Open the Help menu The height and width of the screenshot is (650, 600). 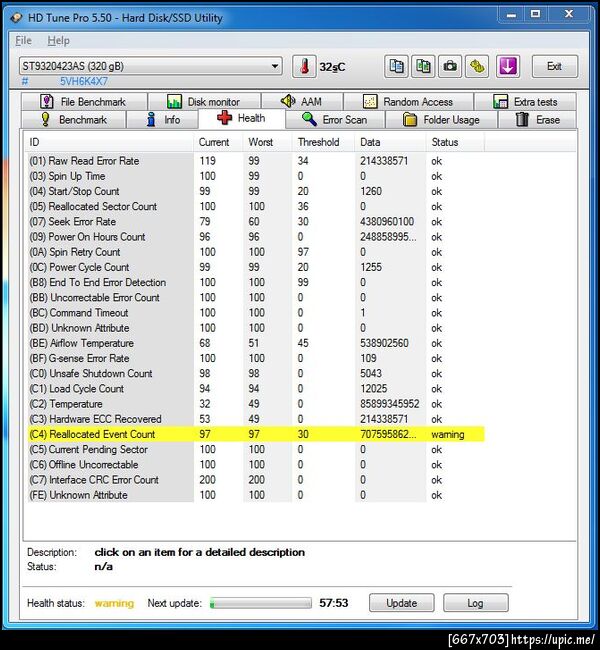tap(58, 41)
